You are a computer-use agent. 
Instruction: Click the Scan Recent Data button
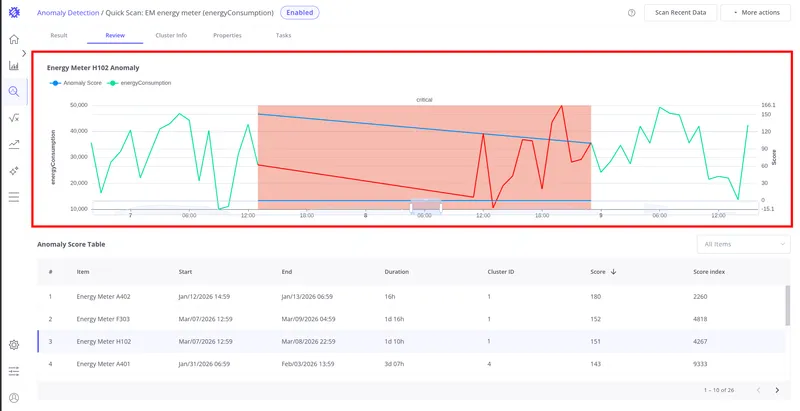click(x=681, y=13)
